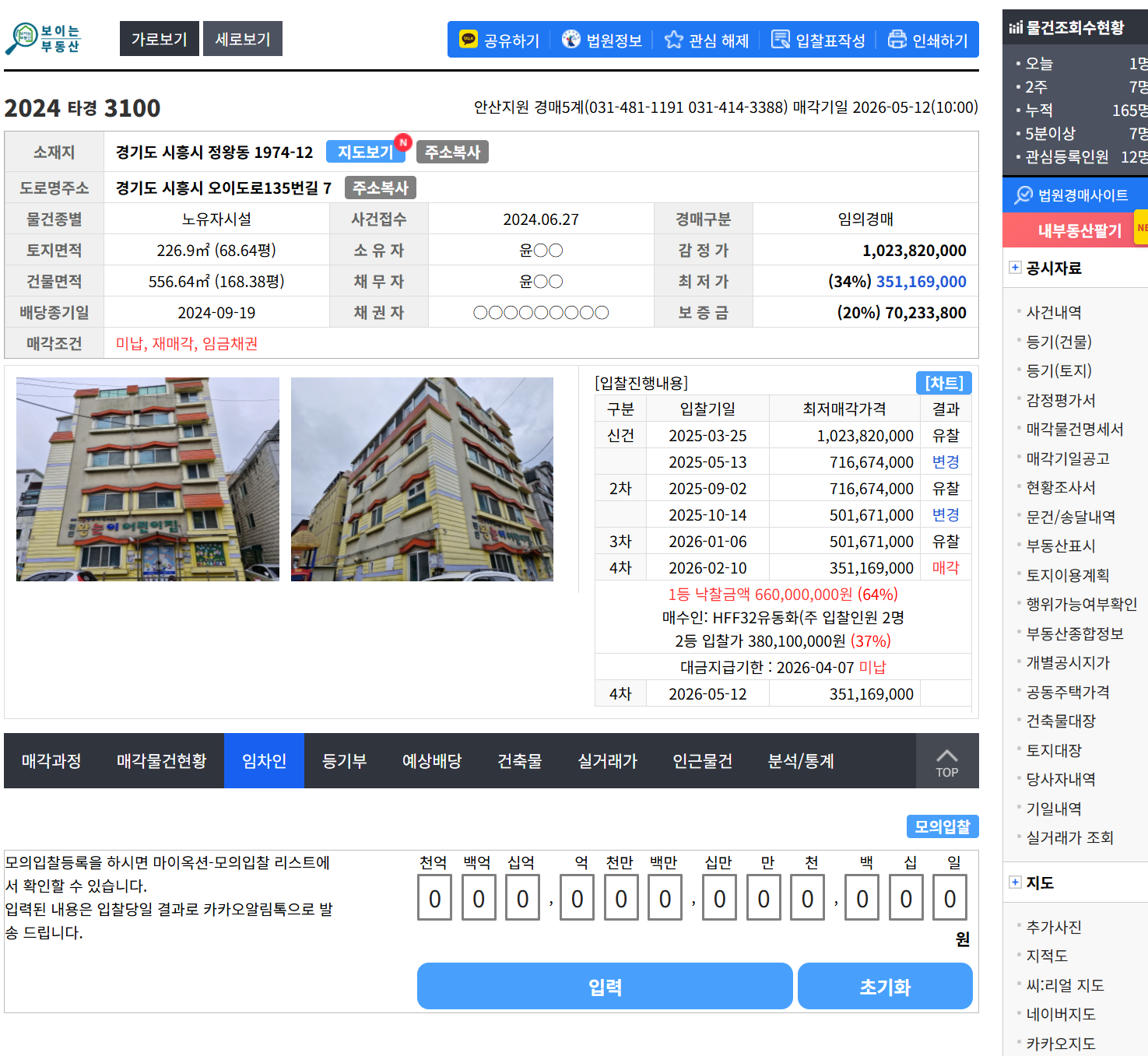1148x1056 pixels.
Task: Open the 법원경매사이트 link icon
Action: 1023,195
